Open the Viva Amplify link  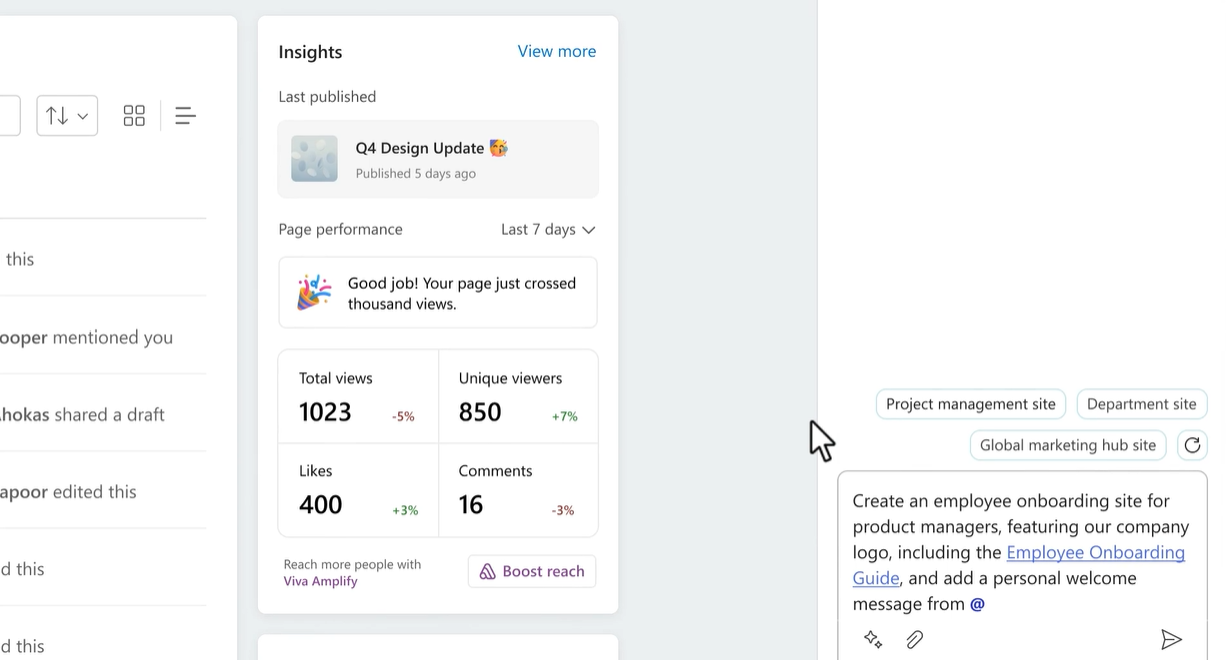click(x=320, y=581)
